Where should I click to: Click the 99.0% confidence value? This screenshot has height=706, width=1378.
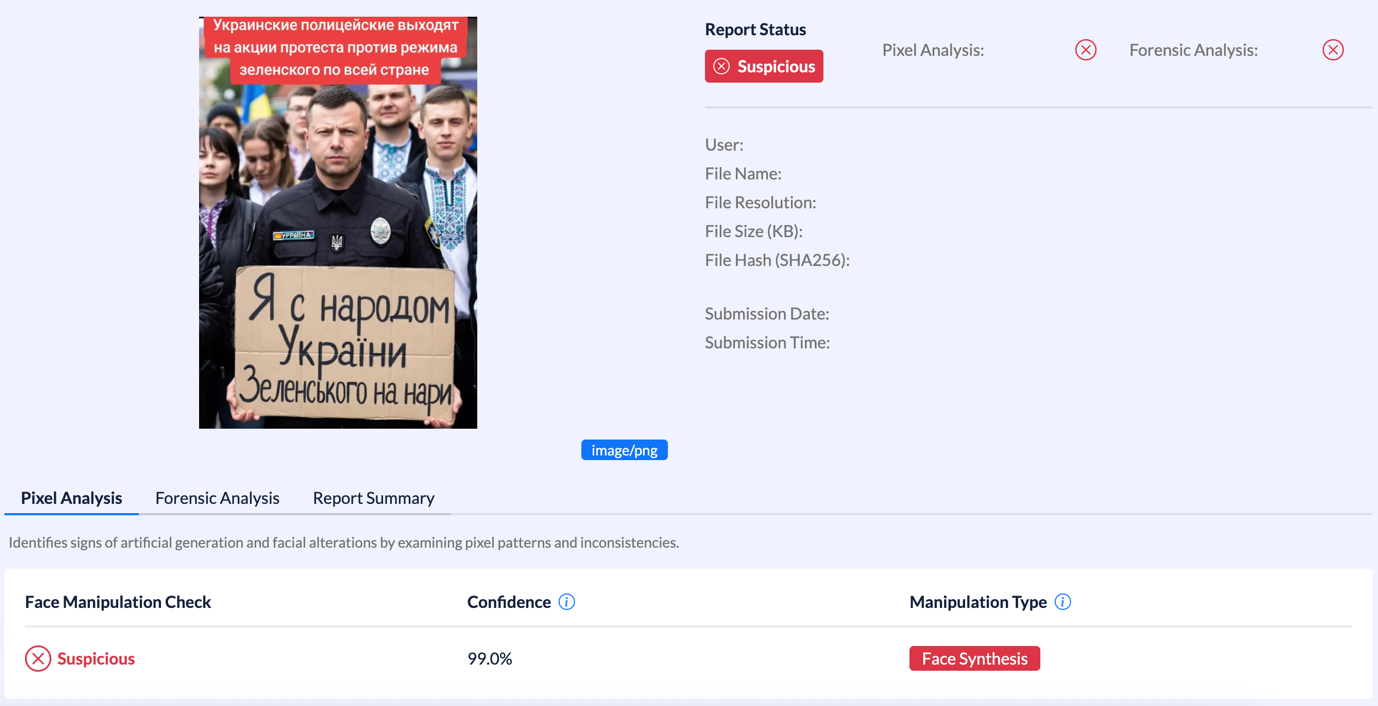click(x=490, y=659)
